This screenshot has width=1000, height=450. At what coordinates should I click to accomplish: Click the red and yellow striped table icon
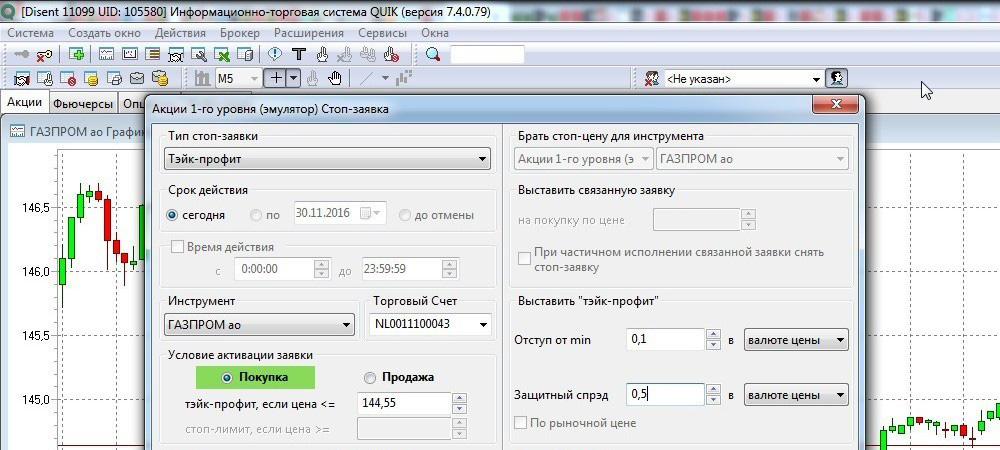(x=153, y=55)
